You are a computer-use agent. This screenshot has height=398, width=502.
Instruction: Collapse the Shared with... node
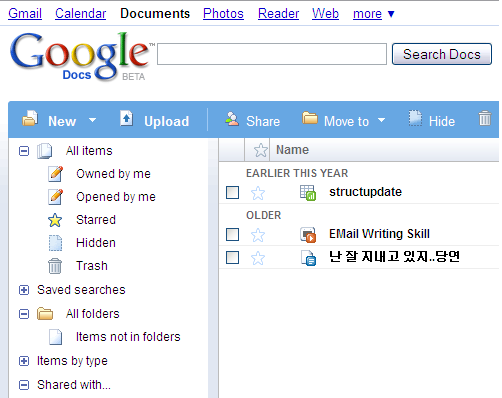pyautogui.click(x=24, y=385)
